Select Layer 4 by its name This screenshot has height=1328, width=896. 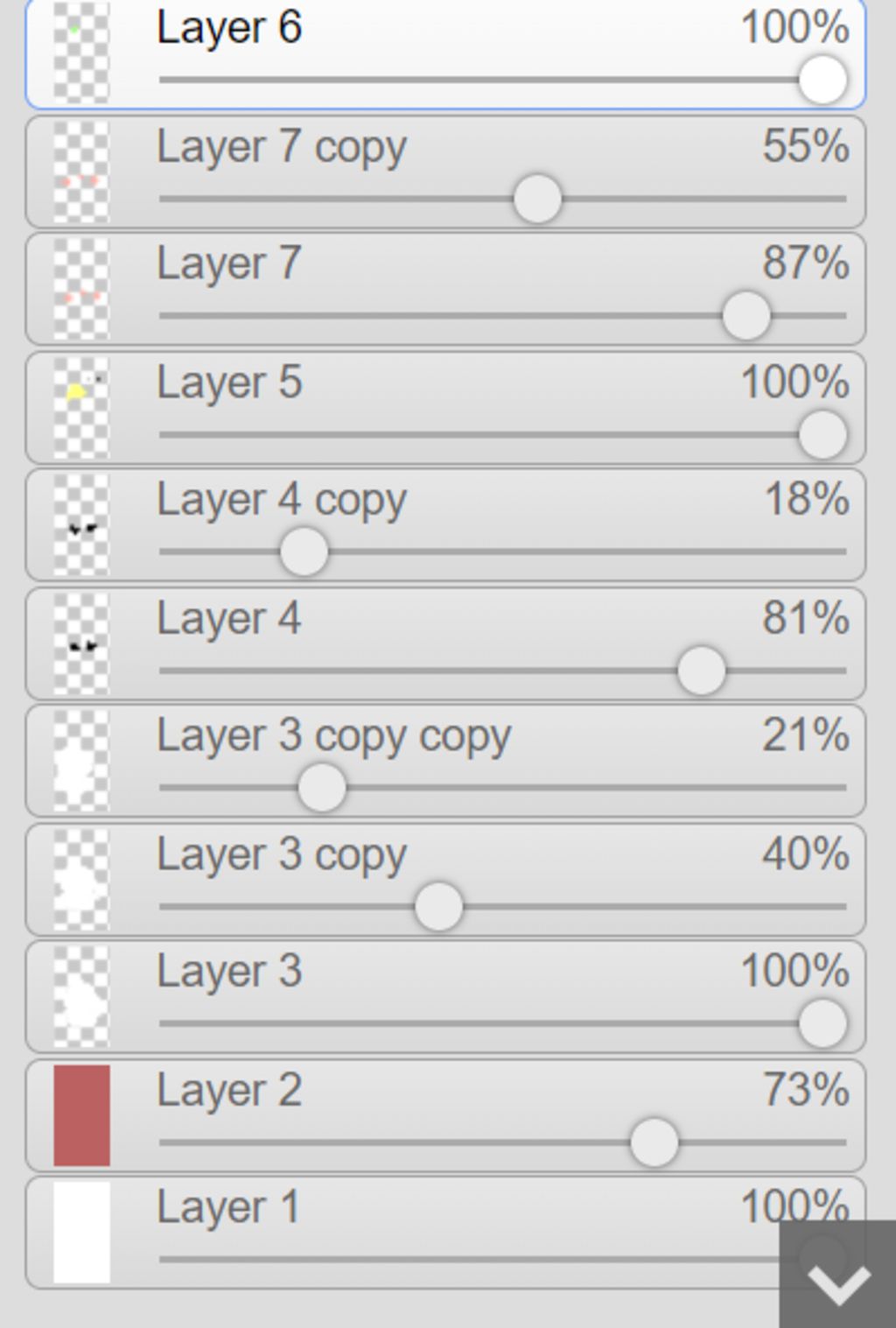tap(229, 618)
